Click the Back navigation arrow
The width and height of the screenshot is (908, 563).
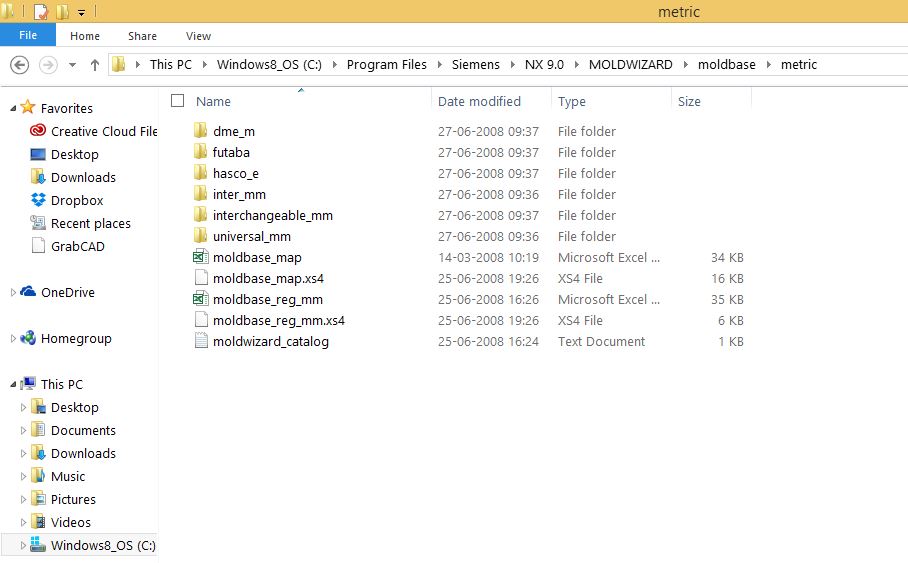(20, 64)
